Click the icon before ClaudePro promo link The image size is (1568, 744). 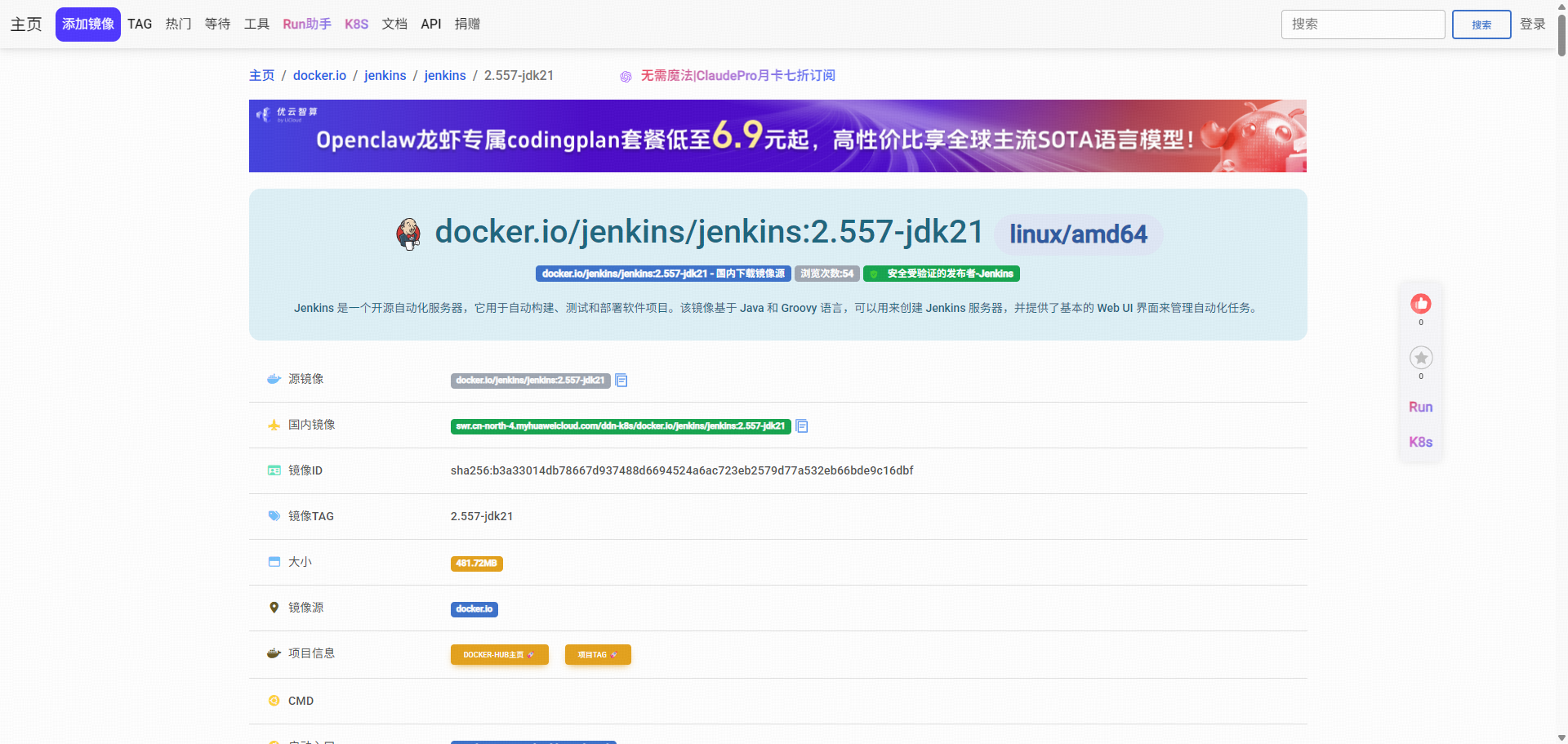[x=626, y=76]
